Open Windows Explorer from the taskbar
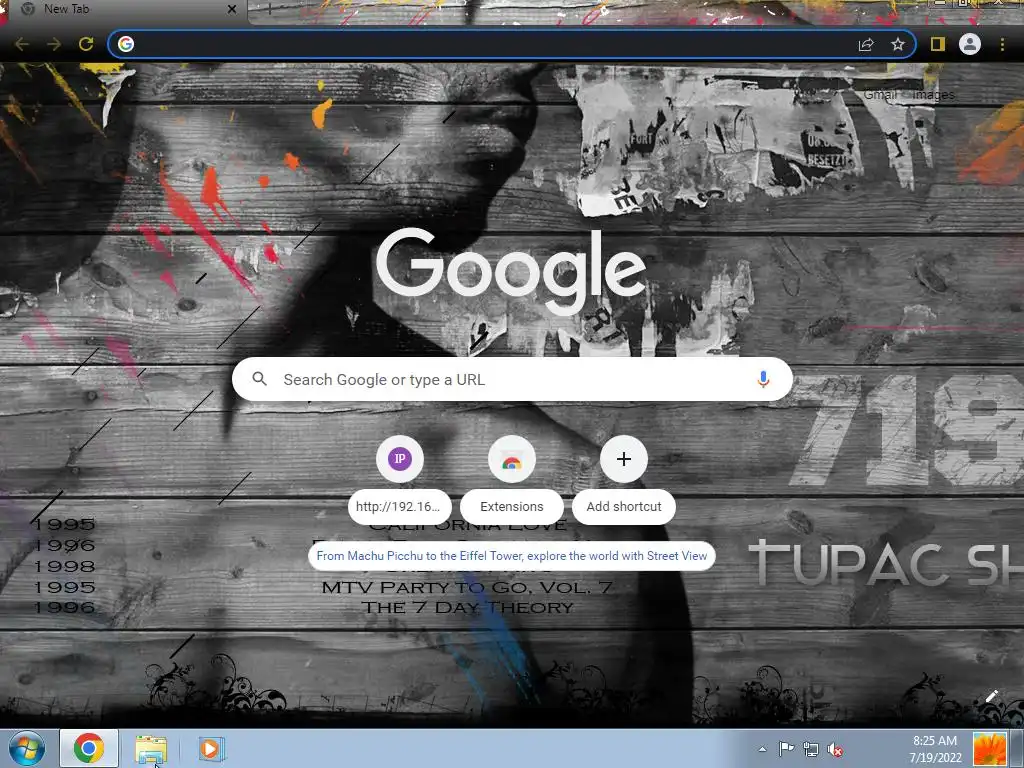 coord(151,749)
